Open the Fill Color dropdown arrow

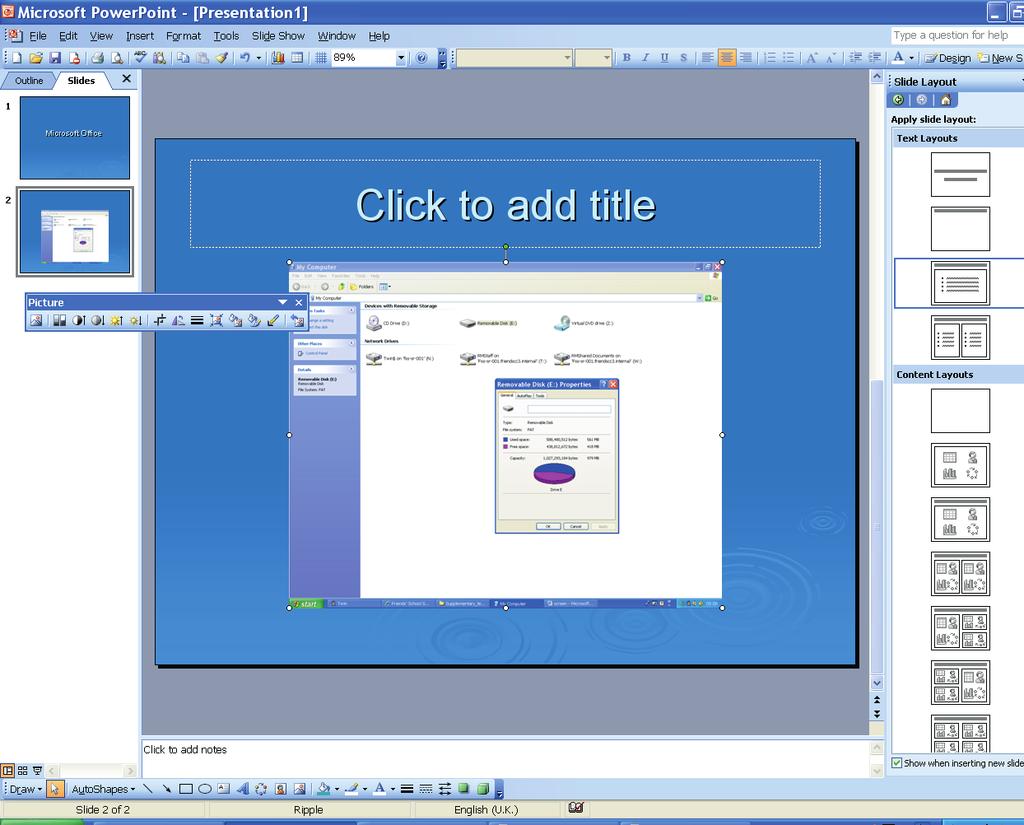tap(337, 789)
